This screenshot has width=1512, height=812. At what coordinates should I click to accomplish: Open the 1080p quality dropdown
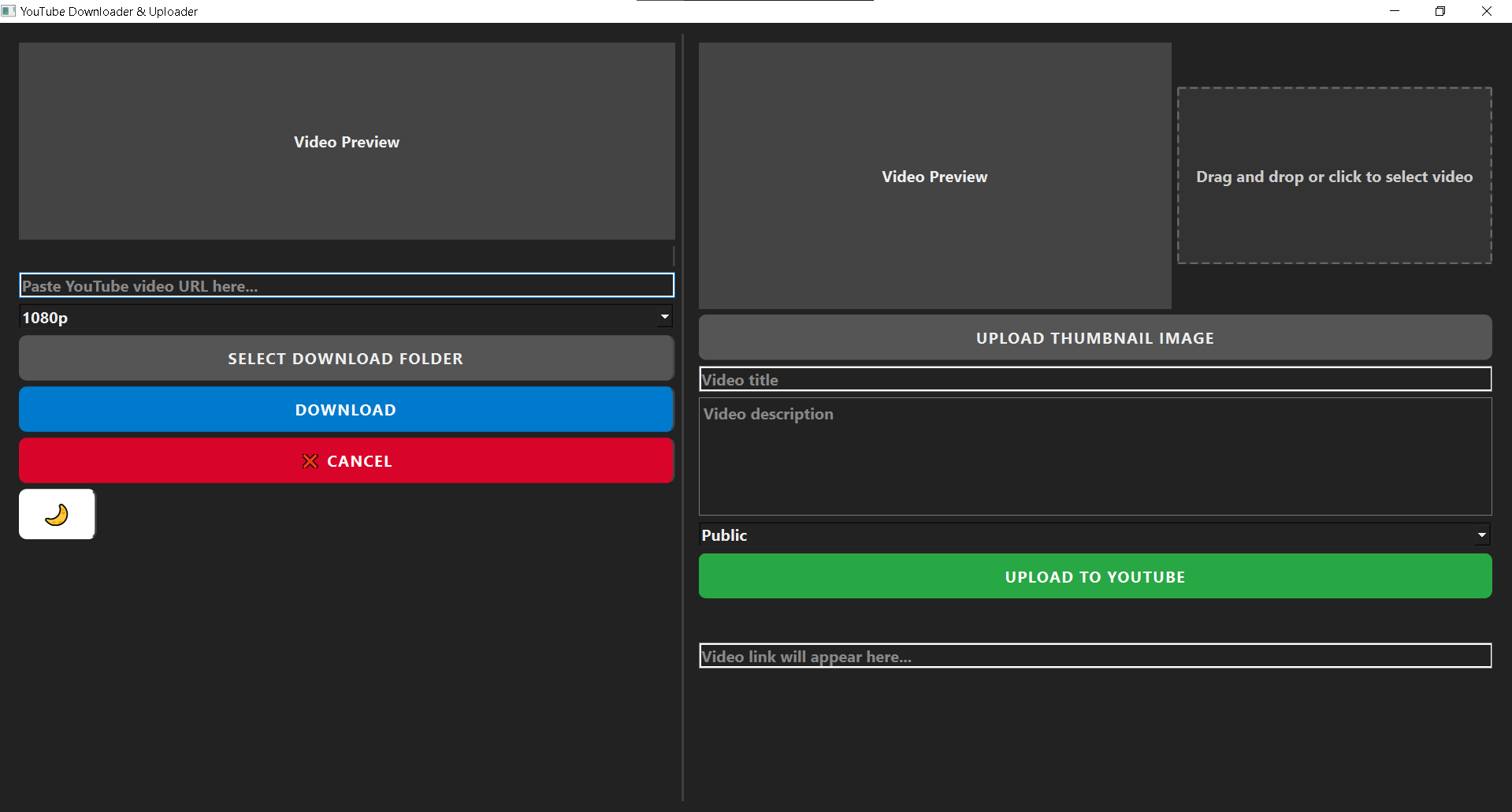coord(346,317)
